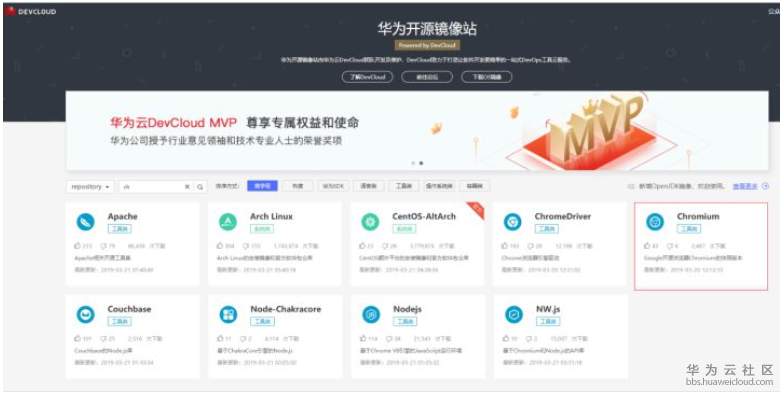Select the 操作系统类 filter tab

click(439, 186)
